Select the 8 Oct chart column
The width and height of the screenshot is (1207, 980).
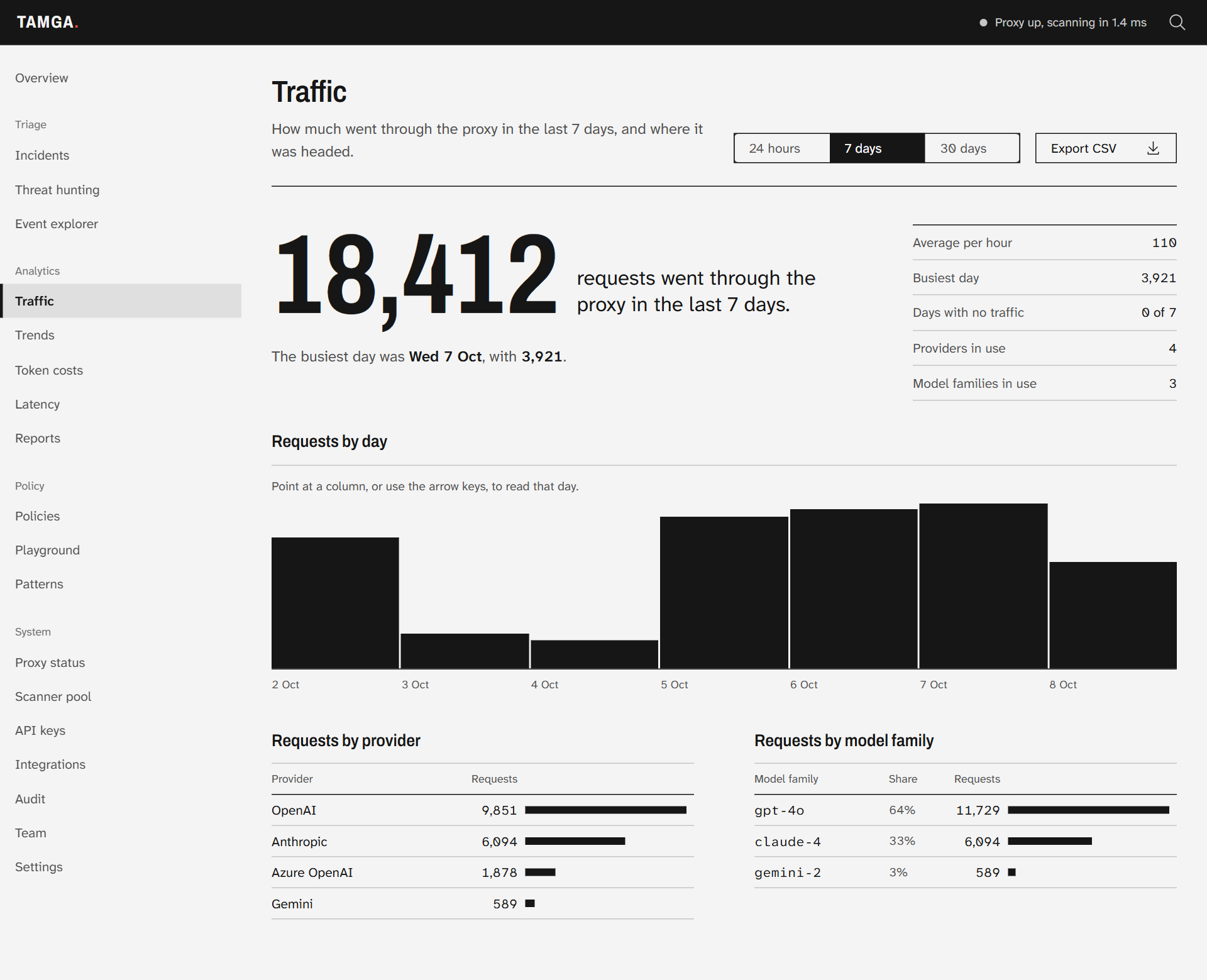click(1113, 615)
